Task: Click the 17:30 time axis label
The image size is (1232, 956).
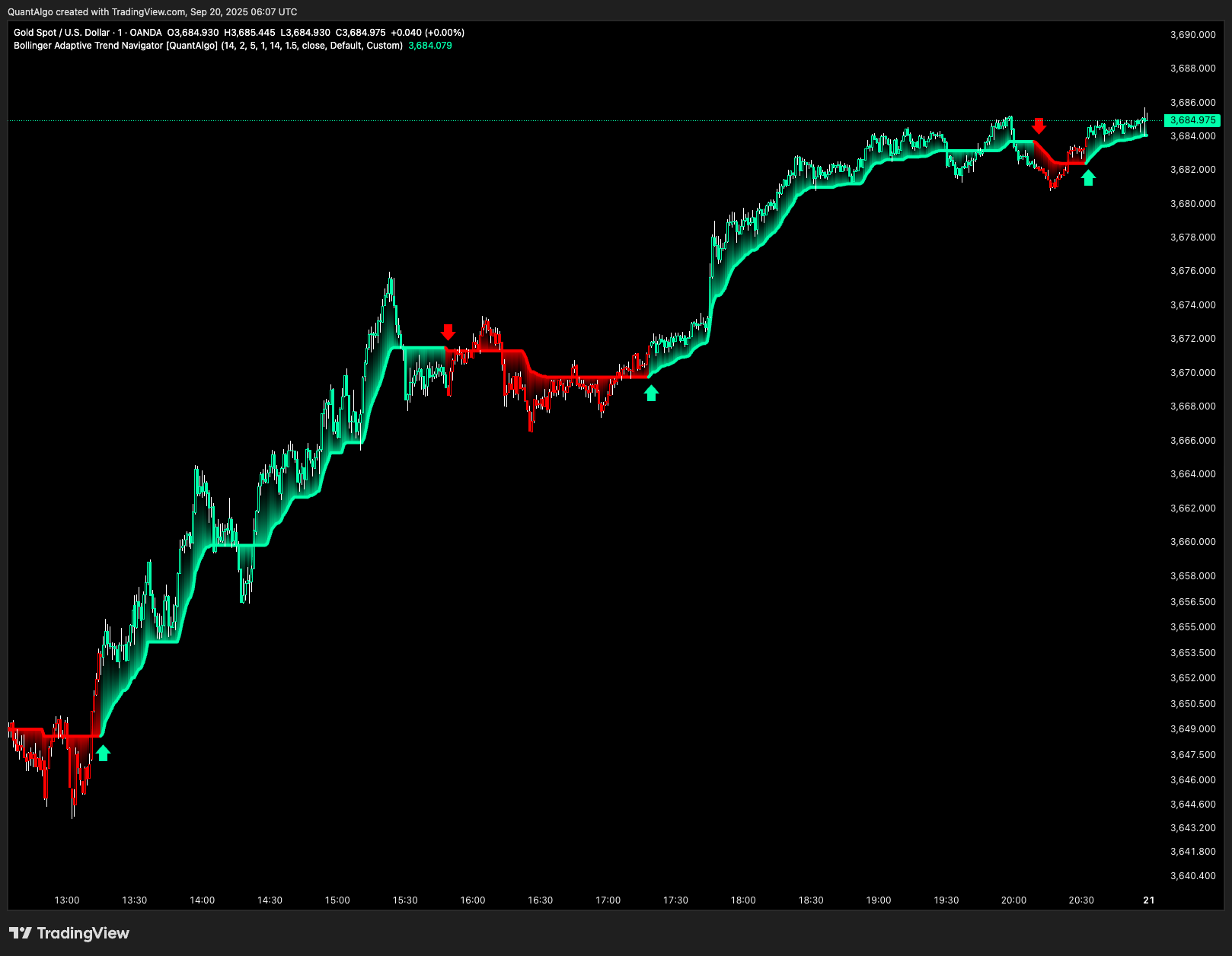Action: (675, 900)
